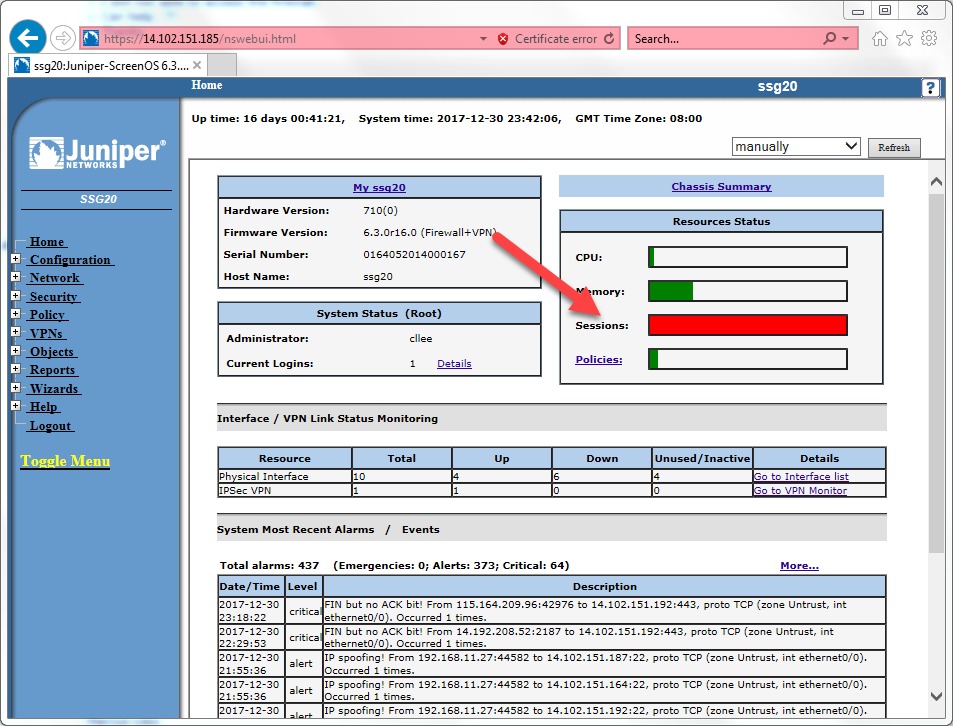Expand the Network menu plus box

pos(15,278)
